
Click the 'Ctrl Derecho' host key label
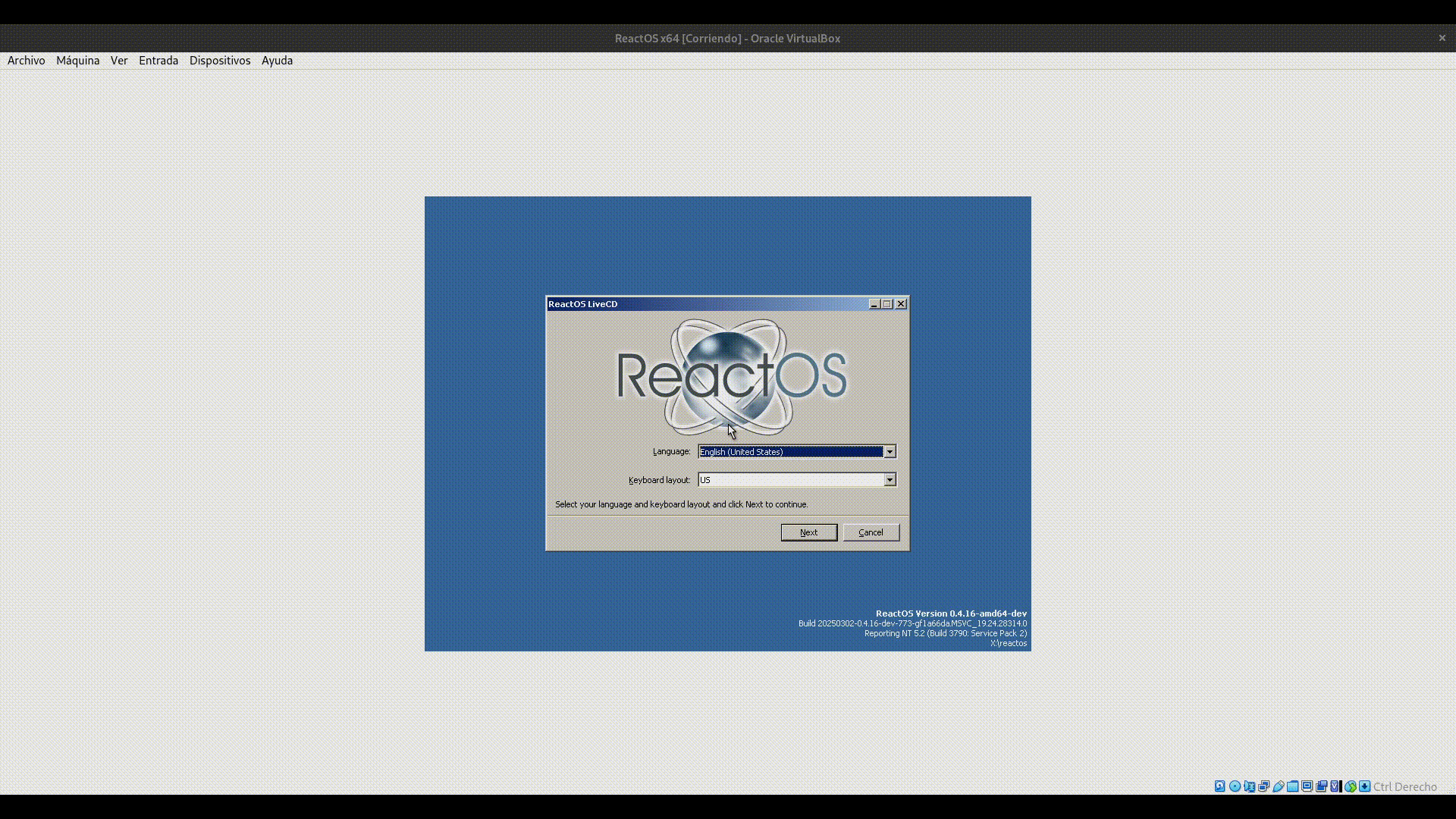point(1405,786)
